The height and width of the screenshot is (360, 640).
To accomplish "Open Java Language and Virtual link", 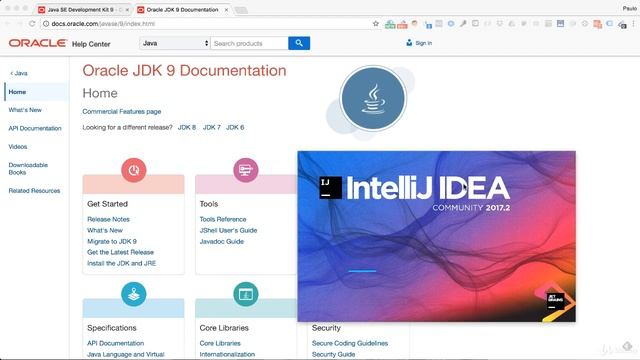I will (125, 354).
